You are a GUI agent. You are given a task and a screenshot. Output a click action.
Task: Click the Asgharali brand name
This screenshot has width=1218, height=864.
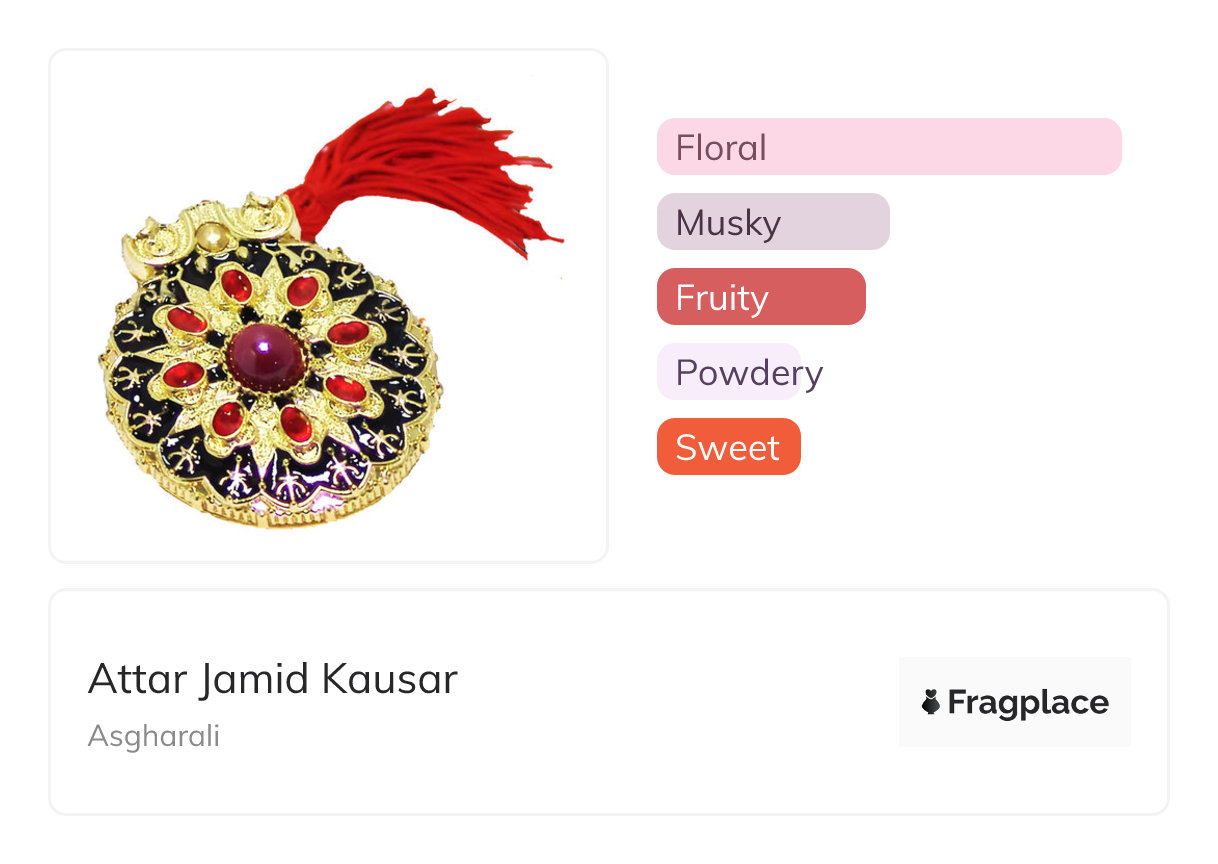[x=153, y=736]
